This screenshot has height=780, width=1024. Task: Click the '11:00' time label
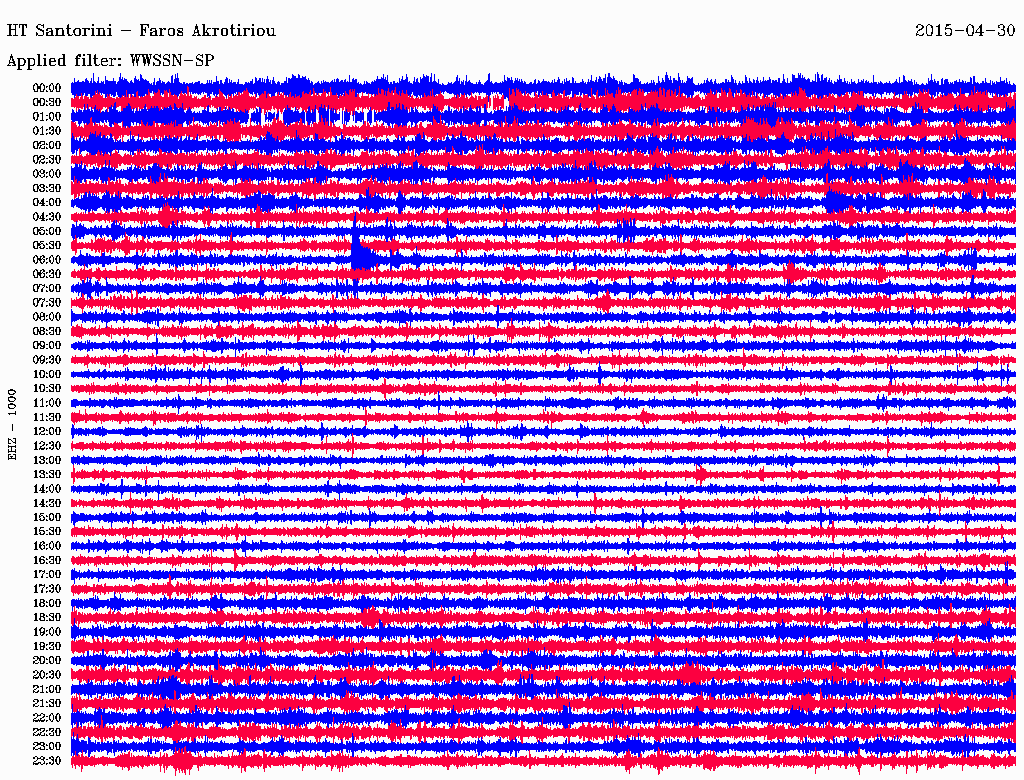(47, 403)
